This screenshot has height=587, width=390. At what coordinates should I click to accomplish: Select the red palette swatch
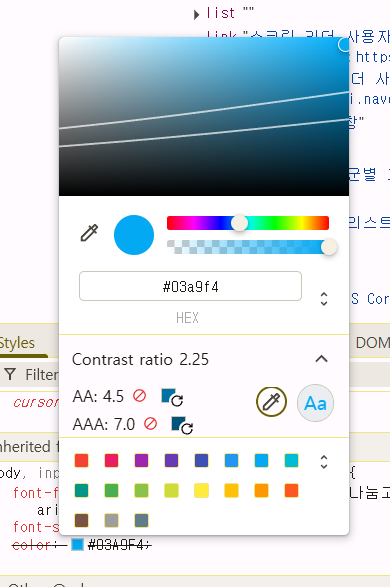82,460
